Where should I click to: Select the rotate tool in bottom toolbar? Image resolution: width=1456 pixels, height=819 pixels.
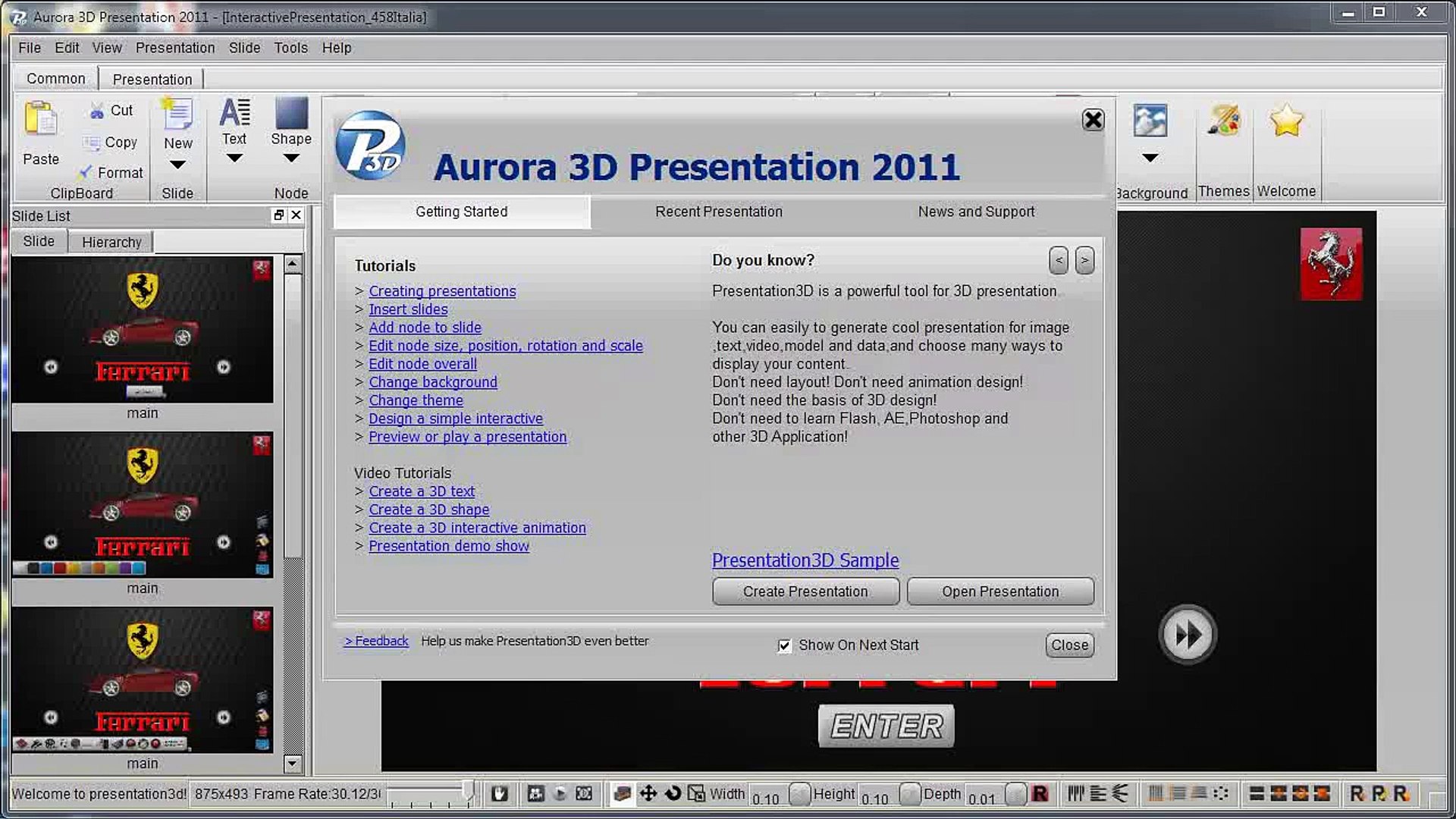[673, 793]
